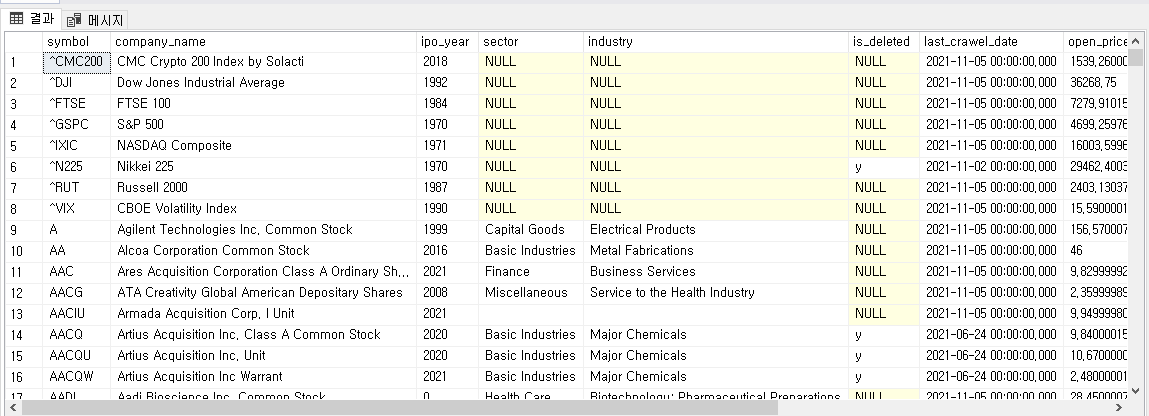Click open_price 46 cell in AA row

tap(1096, 251)
